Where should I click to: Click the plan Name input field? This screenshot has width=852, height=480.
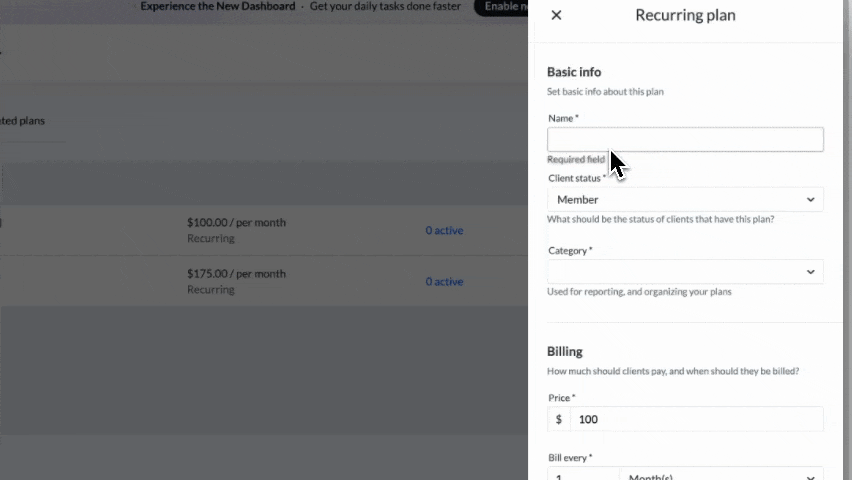tap(685, 140)
